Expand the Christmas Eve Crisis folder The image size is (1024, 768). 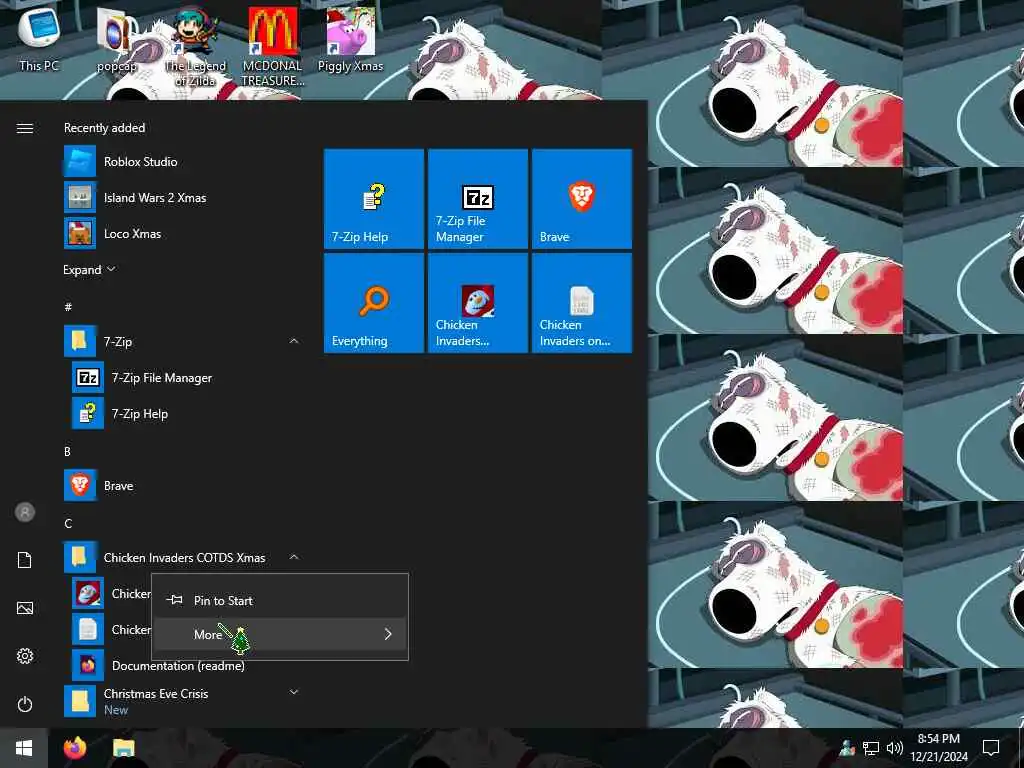point(294,692)
